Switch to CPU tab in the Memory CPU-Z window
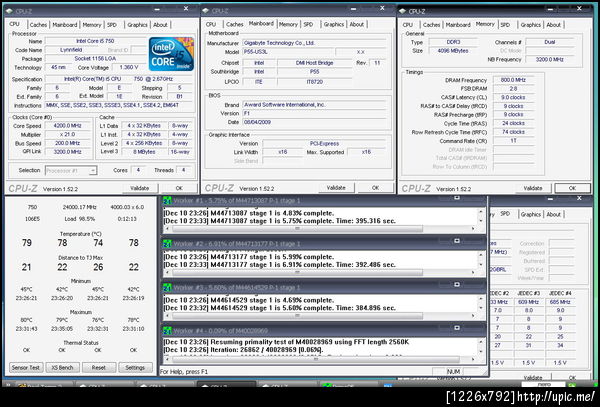600x407 pixels. pos(408,25)
